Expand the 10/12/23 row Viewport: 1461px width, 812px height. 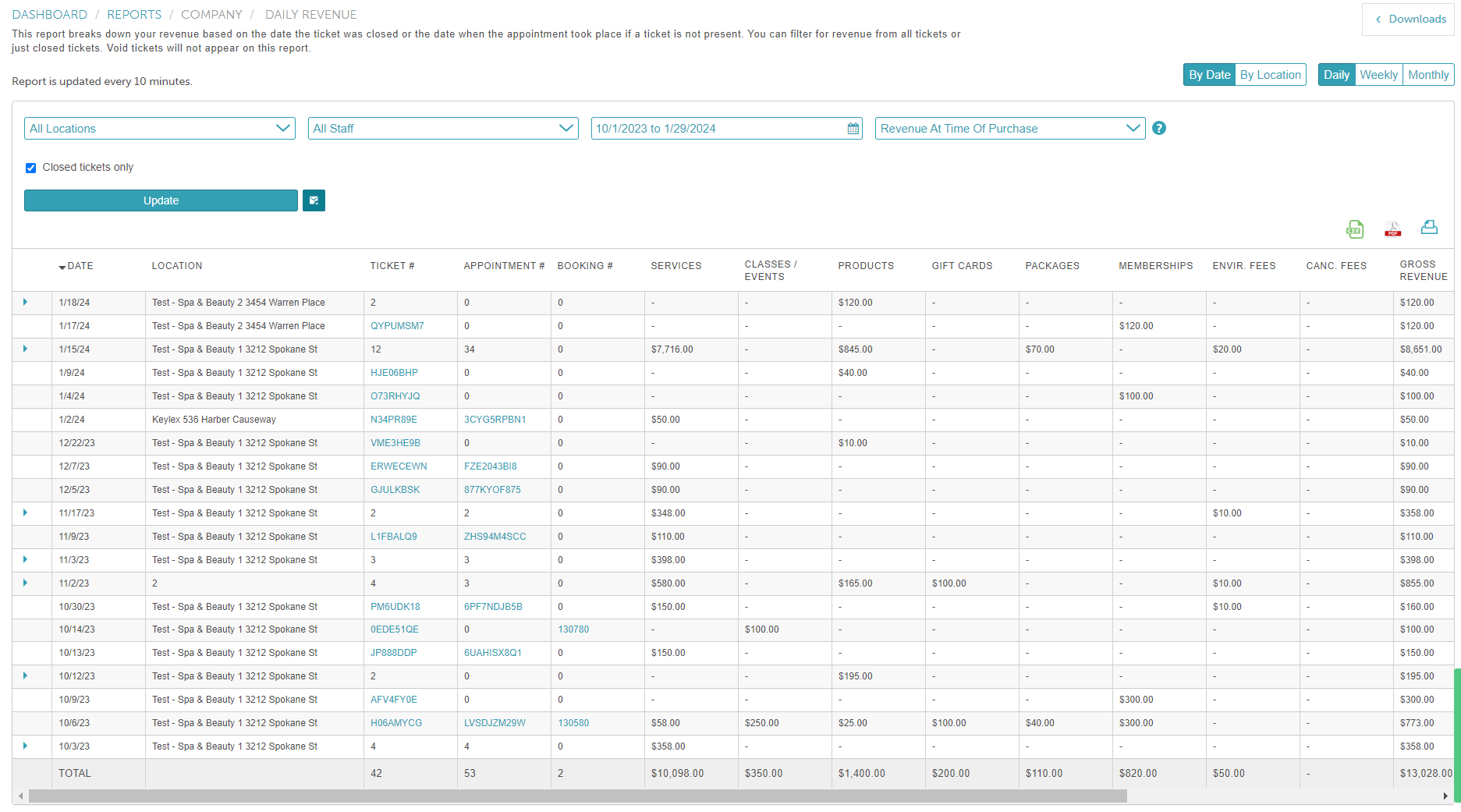point(25,675)
